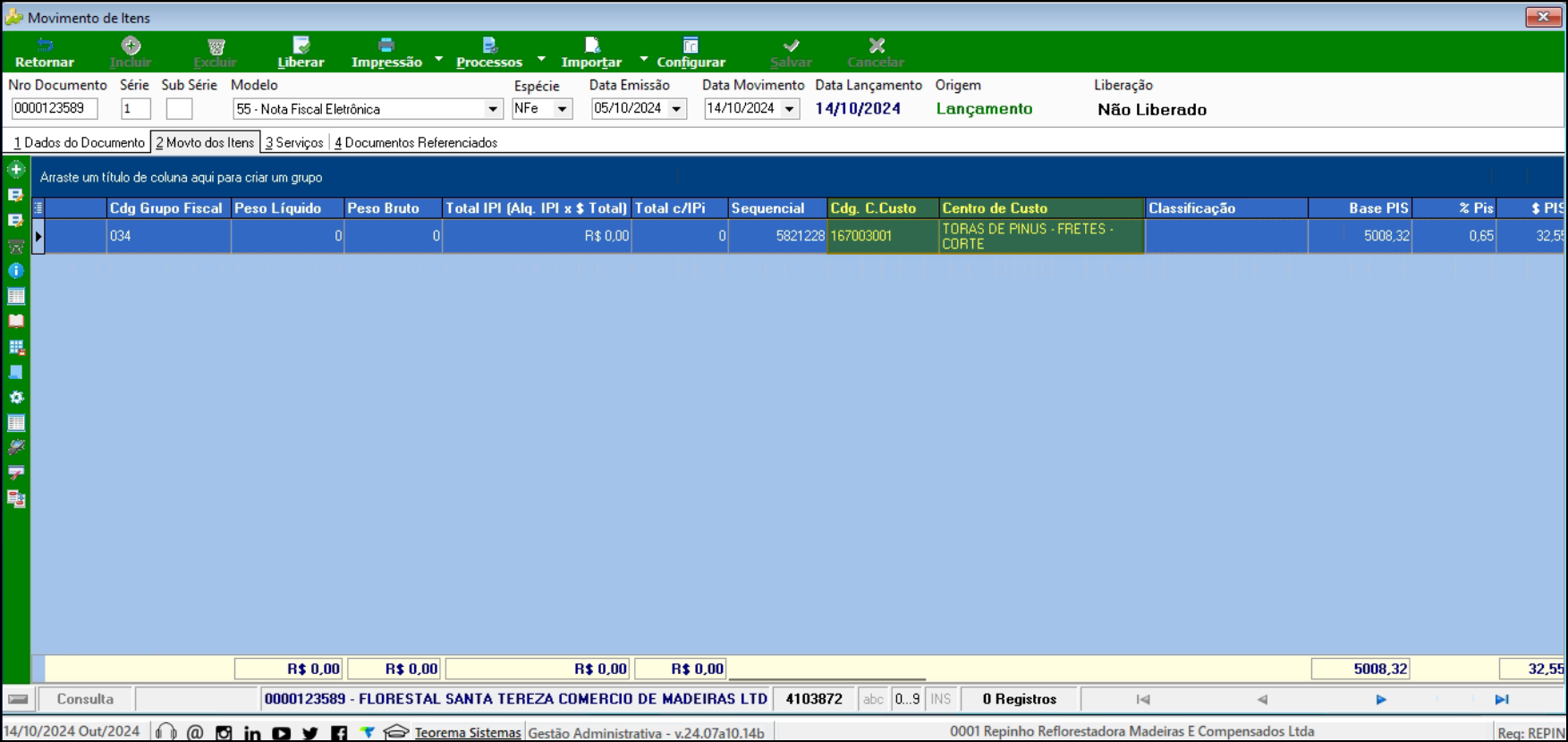The width and height of the screenshot is (1568, 742).
Task: Open the Serviços tab
Action: [294, 142]
